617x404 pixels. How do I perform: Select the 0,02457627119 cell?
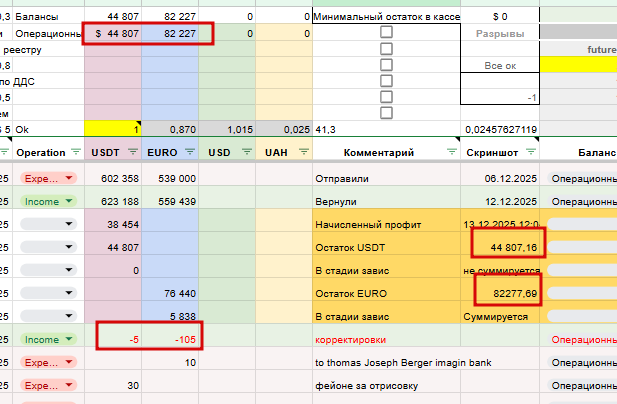[500, 129]
